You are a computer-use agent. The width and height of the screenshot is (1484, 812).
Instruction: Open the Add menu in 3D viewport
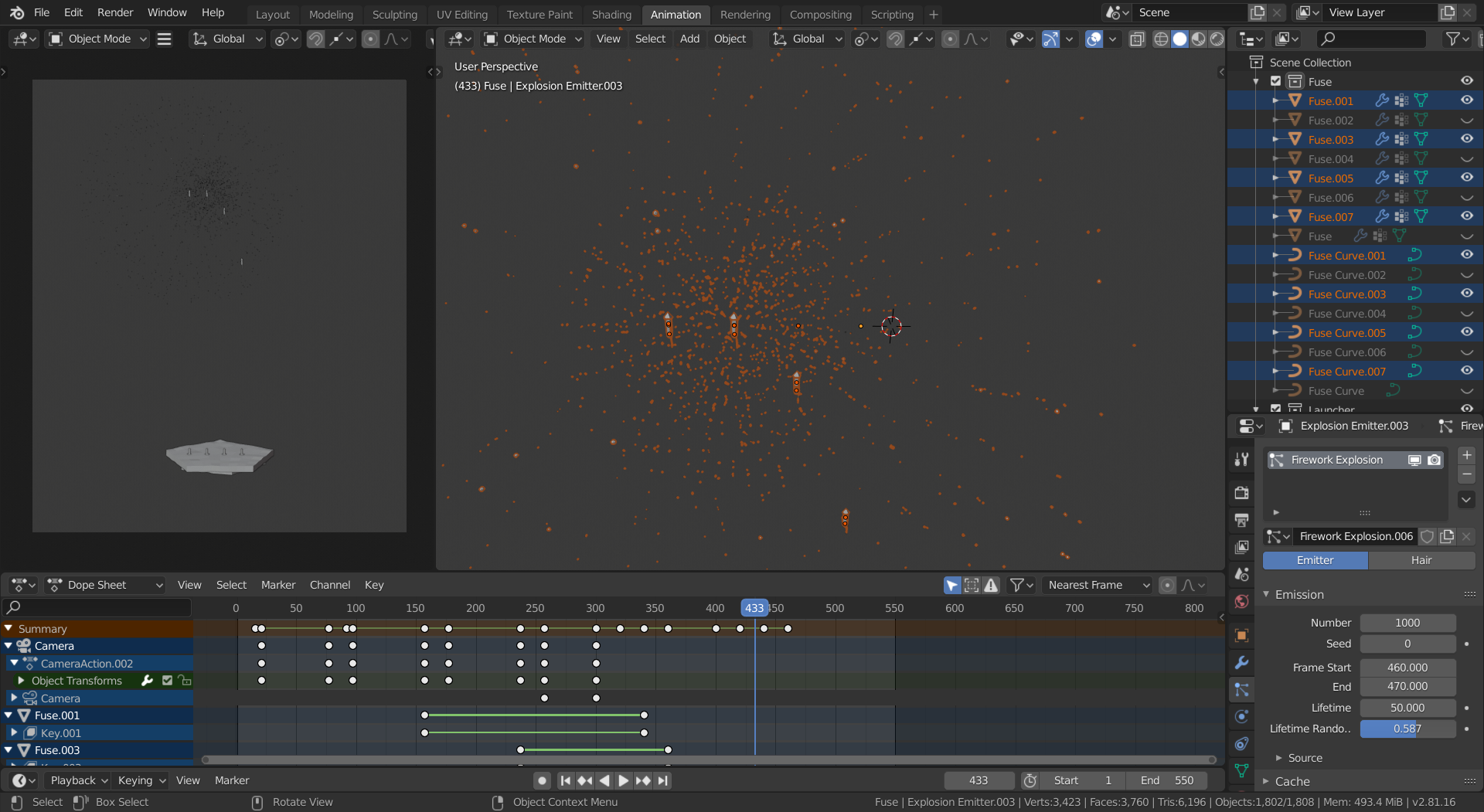pos(689,39)
